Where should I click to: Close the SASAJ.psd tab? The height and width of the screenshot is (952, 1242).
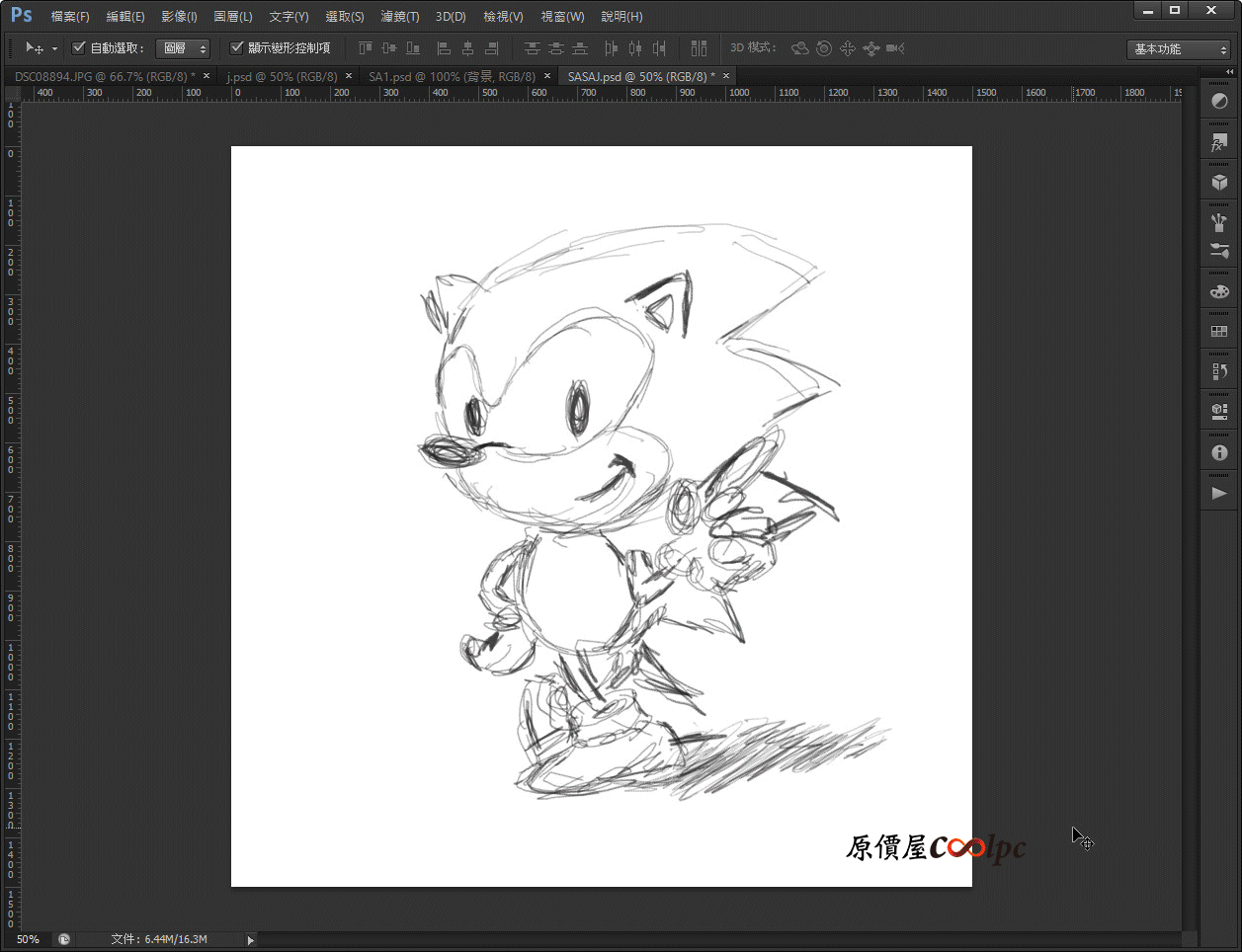pos(726,76)
